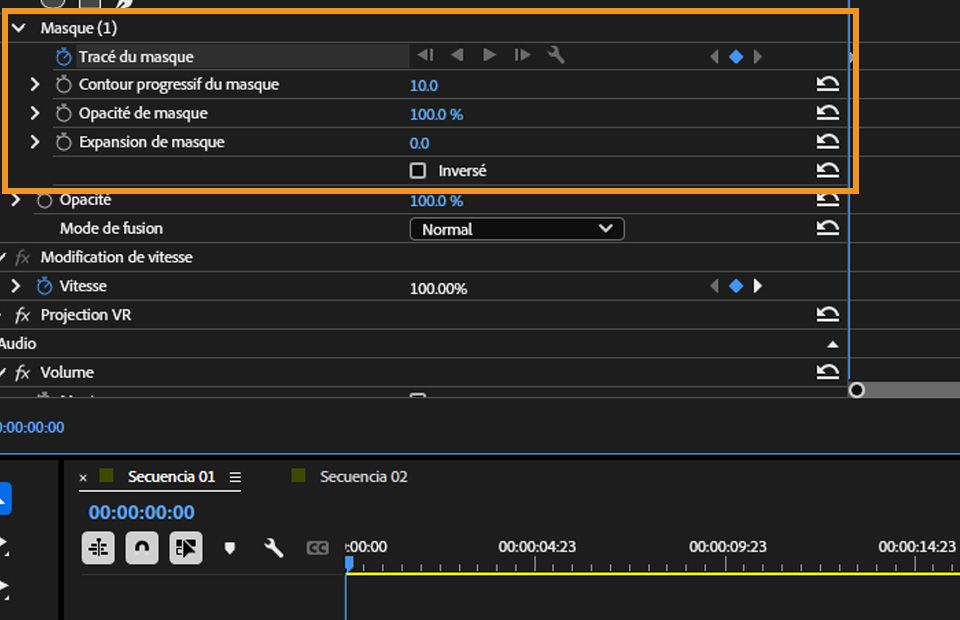Image resolution: width=960 pixels, height=620 pixels.
Task: Edit mask feather value 10.0
Action: point(424,86)
